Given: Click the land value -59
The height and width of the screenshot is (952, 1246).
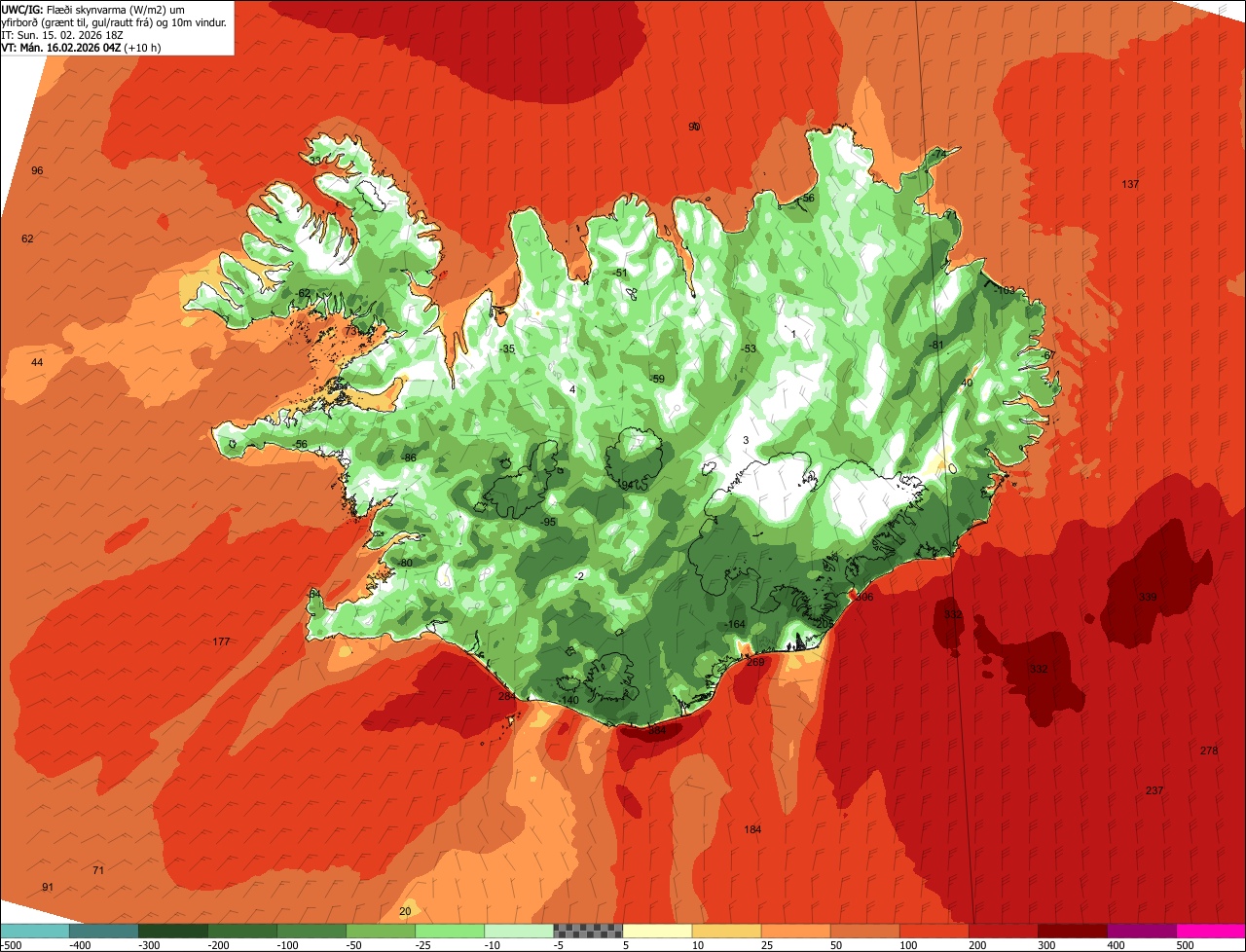Looking at the screenshot, I should (x=657, y=379).
